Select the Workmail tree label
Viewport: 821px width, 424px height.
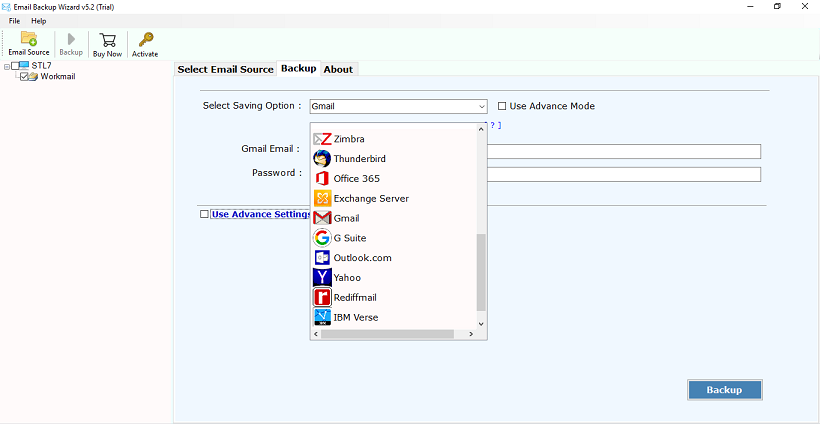click(58, 76)
